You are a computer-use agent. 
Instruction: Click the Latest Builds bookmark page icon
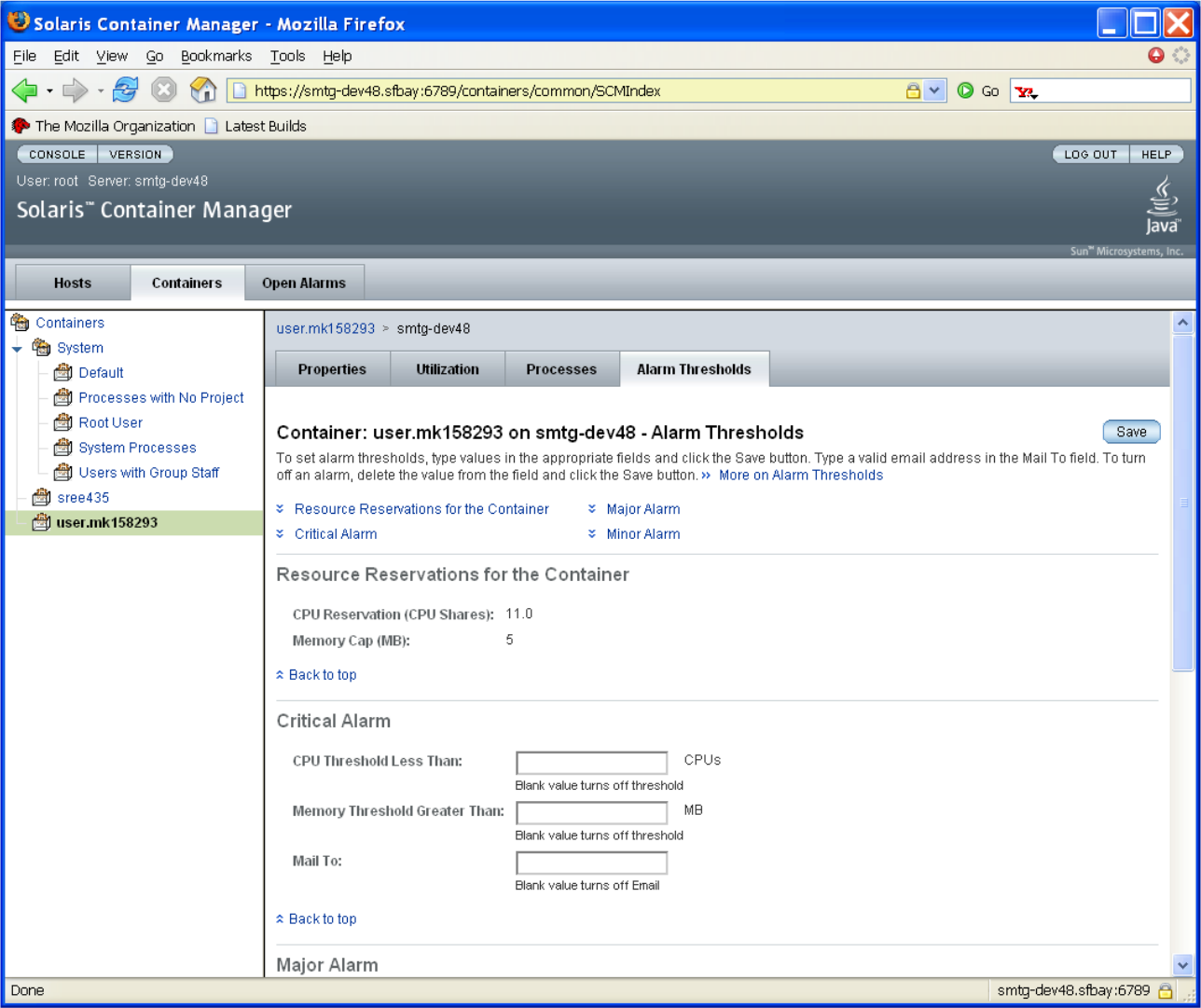click(212, 126)
